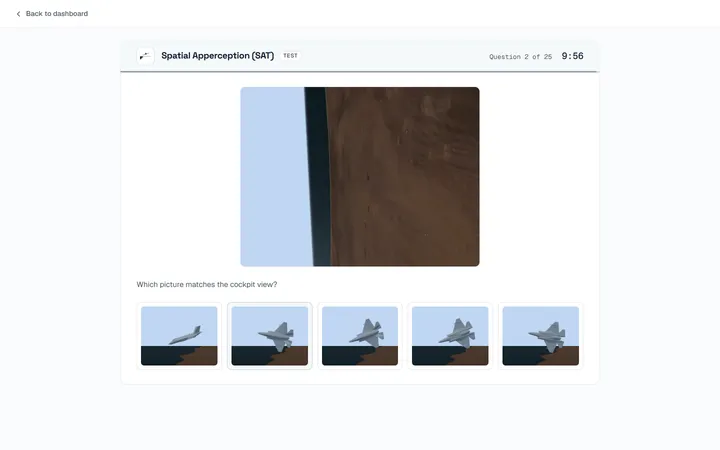Select the fifth answer thumbnail
720x450 pixels.
[540, 336]
